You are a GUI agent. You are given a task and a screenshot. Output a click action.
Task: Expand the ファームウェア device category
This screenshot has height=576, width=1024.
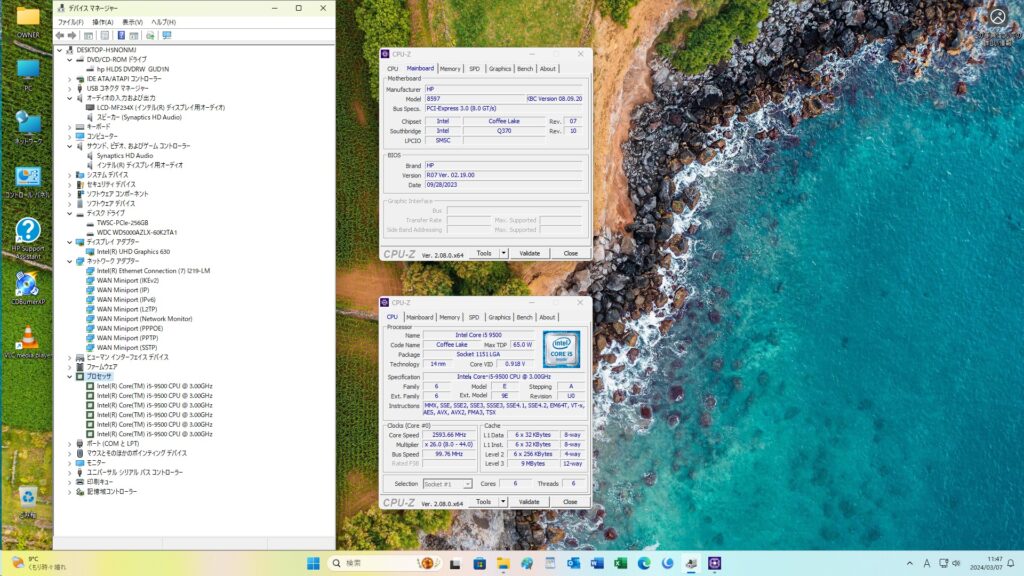point(69,367)
